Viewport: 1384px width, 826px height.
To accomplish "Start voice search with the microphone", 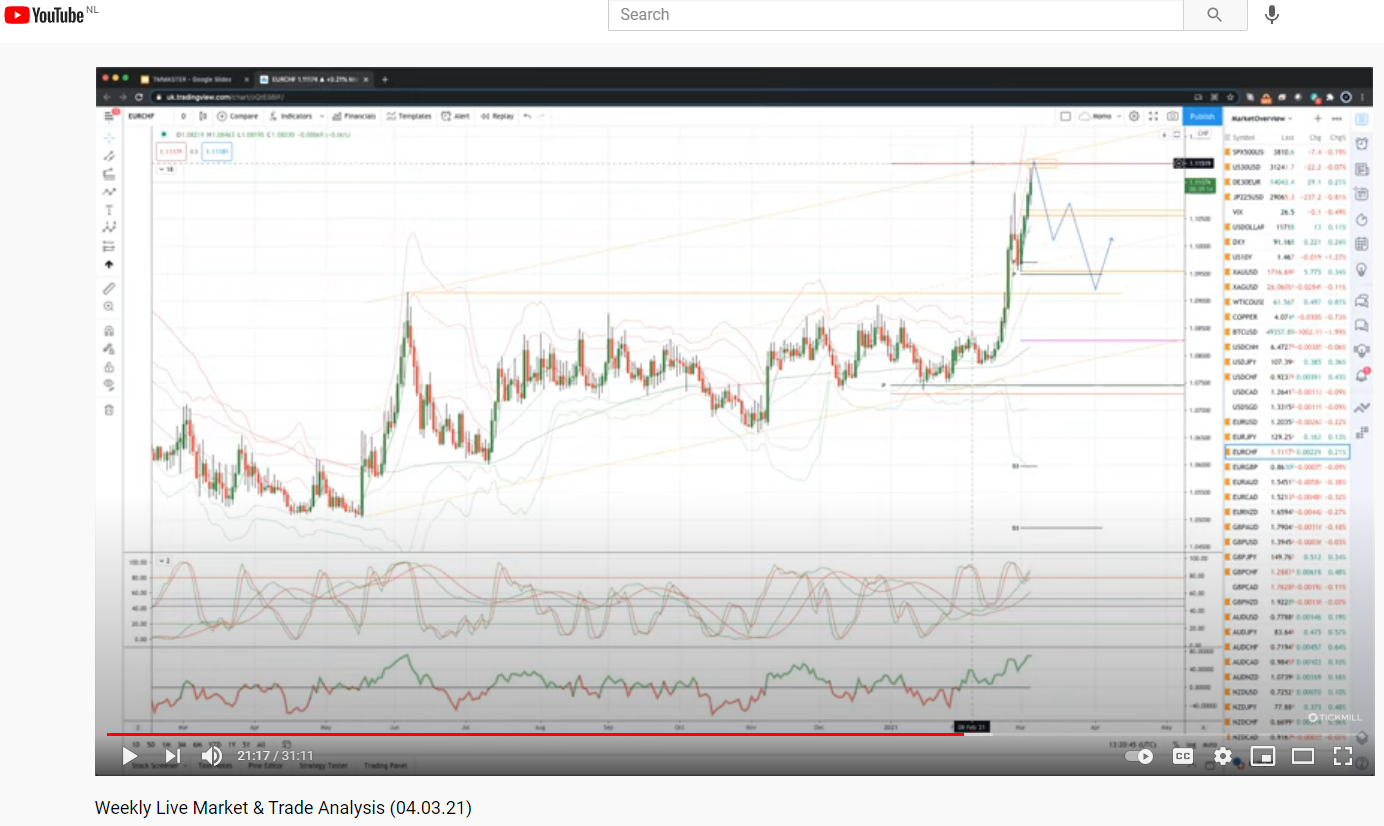I will [1272, 15].
